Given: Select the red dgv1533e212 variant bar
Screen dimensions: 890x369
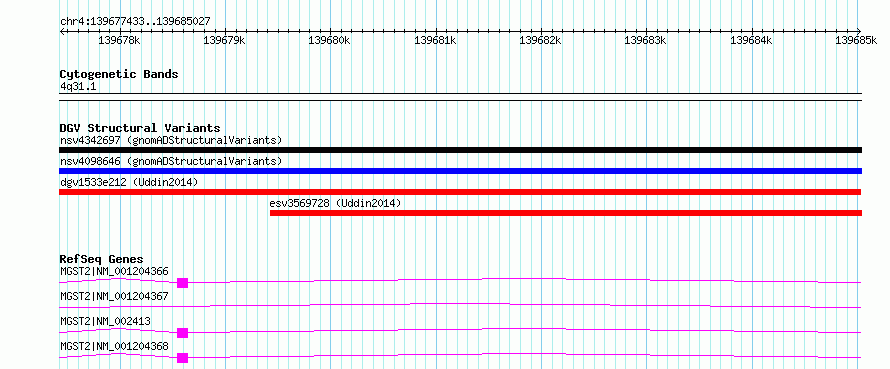Looking at the screenshot, I should [x=460, y=192].
